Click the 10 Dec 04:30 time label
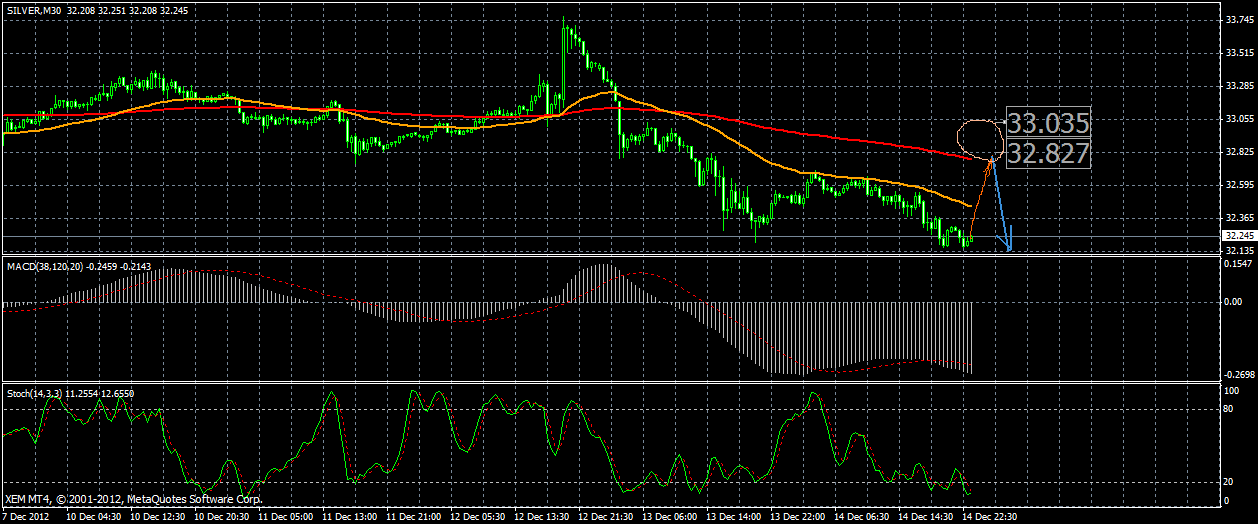 pos(96,517)
